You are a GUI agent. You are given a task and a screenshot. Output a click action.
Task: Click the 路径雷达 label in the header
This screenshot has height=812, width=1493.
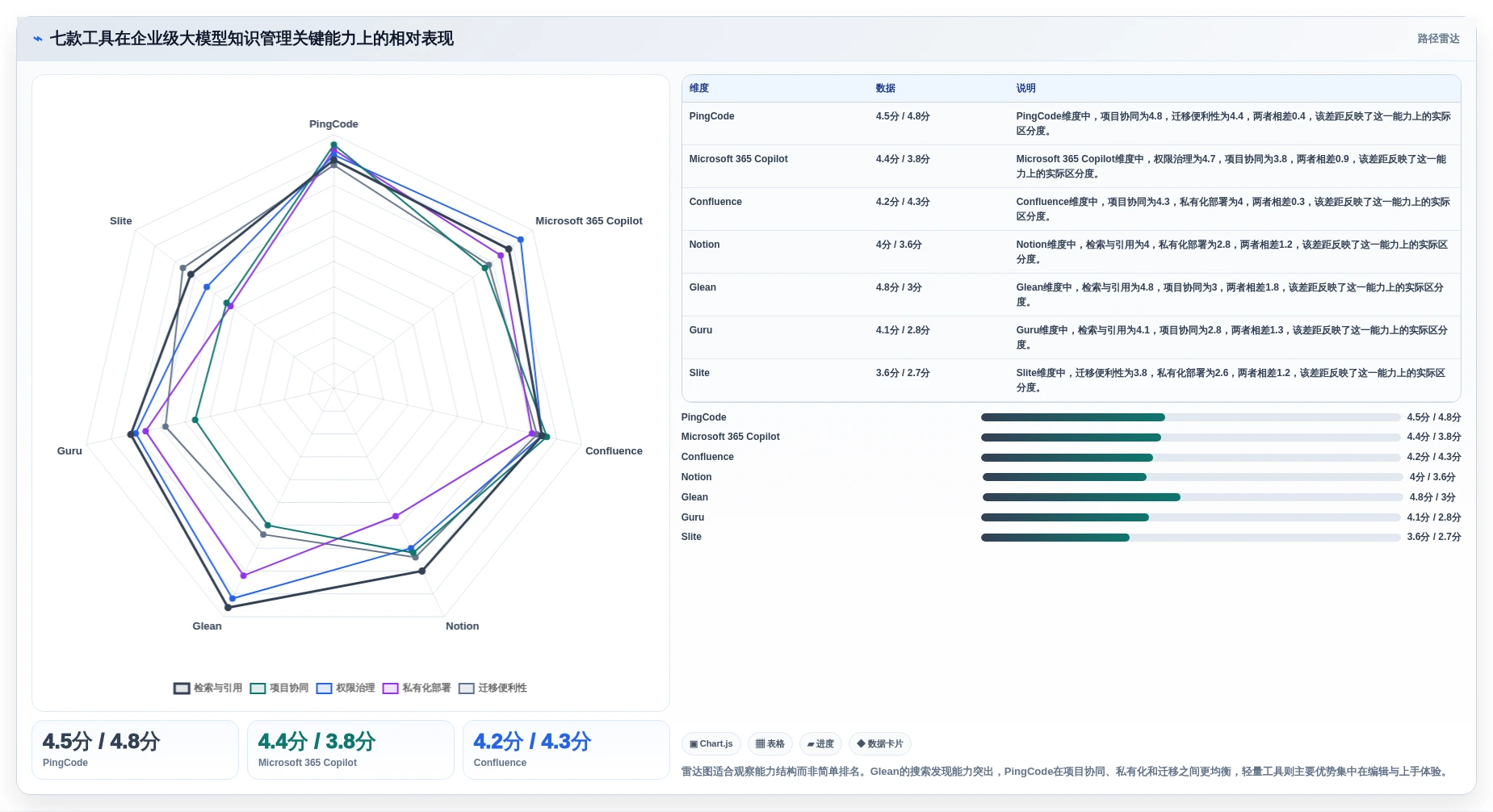coord(1438,39)
